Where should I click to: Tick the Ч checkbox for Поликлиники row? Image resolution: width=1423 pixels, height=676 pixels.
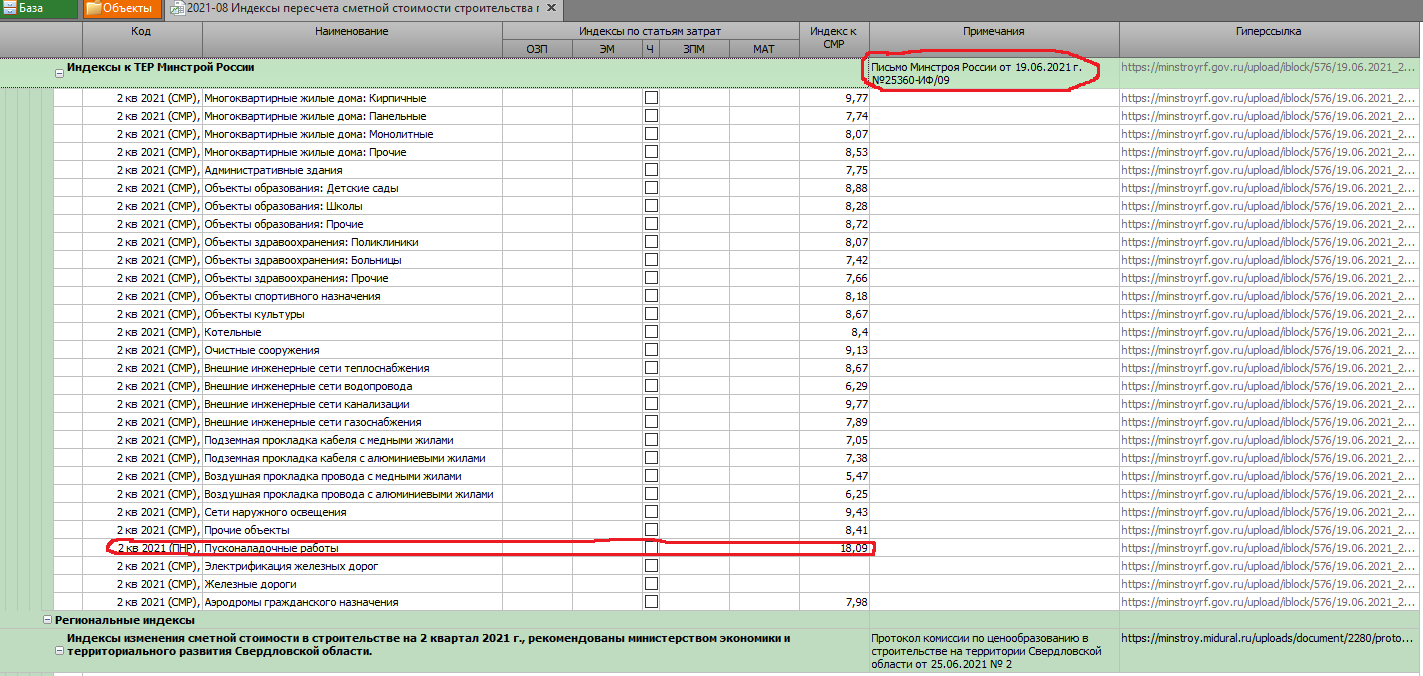coord(651,242)
